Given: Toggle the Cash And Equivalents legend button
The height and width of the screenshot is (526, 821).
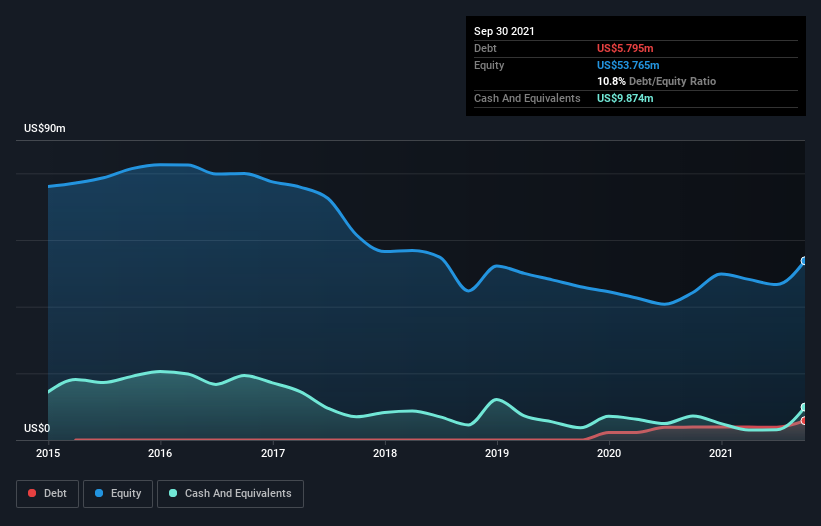Looking at the screenshot, I should [x=230, y=494].
